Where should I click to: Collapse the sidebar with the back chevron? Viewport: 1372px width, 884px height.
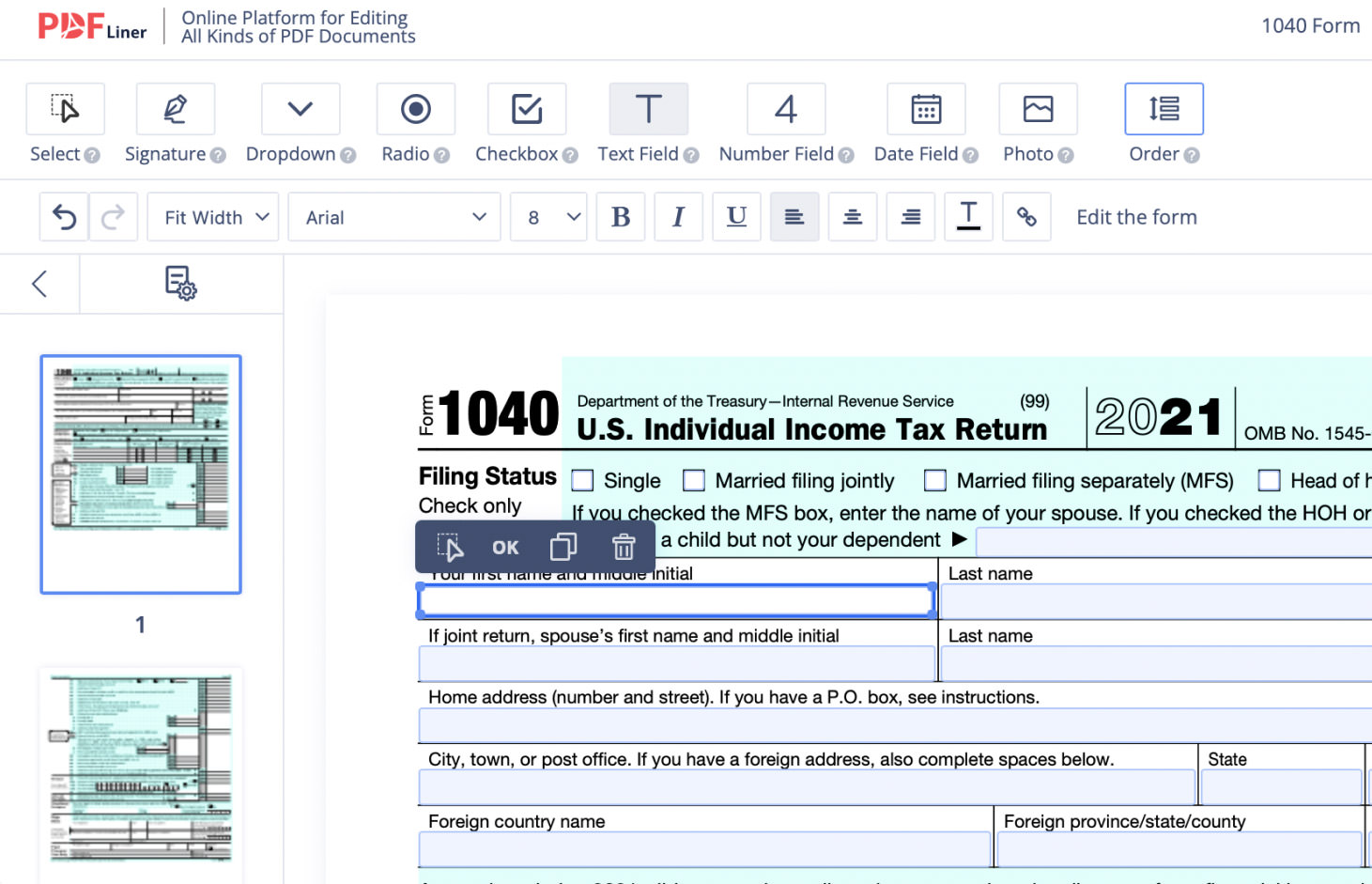pyautogui.click(x=39, y=284)
